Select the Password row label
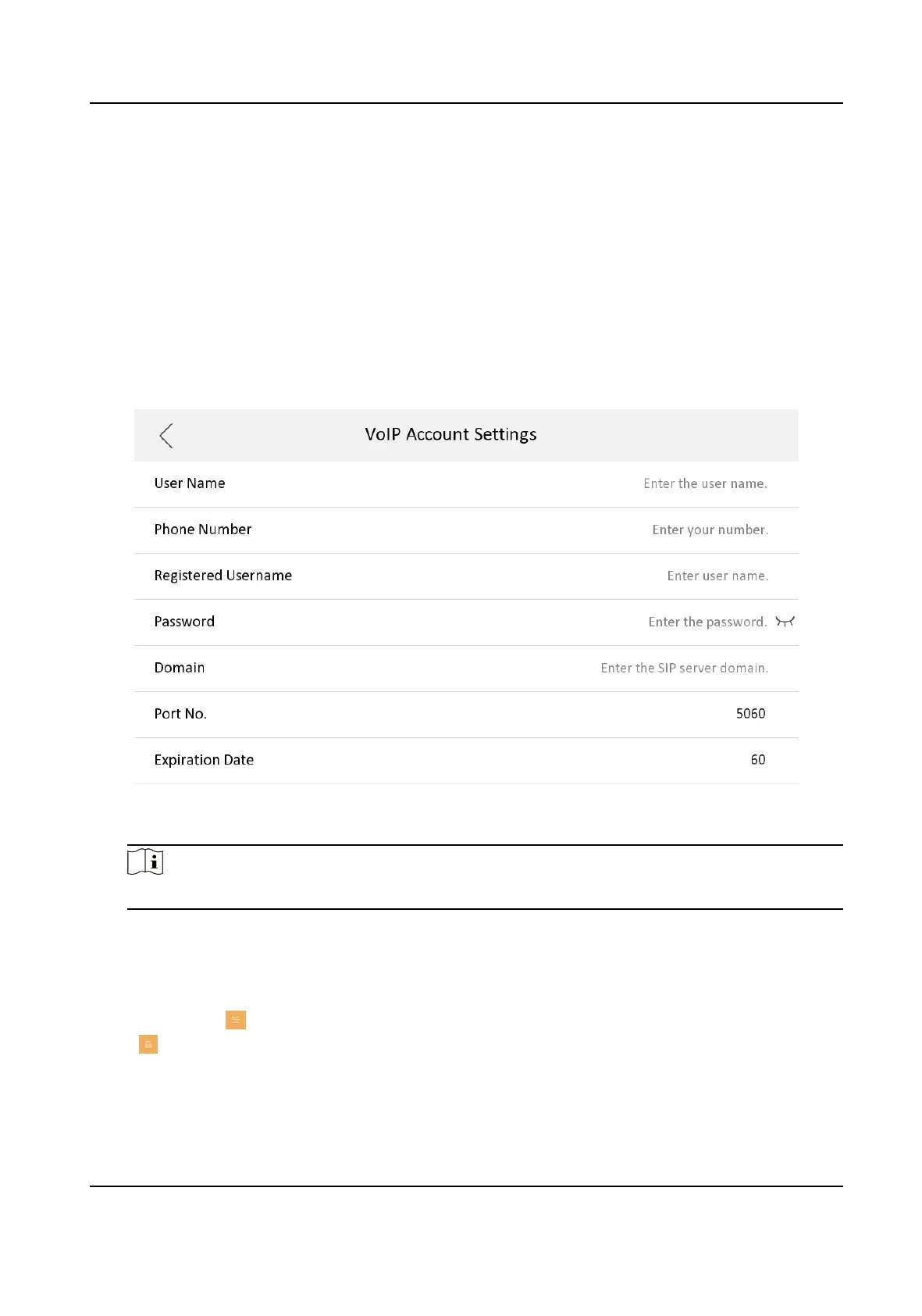 [x=184, y=622]
